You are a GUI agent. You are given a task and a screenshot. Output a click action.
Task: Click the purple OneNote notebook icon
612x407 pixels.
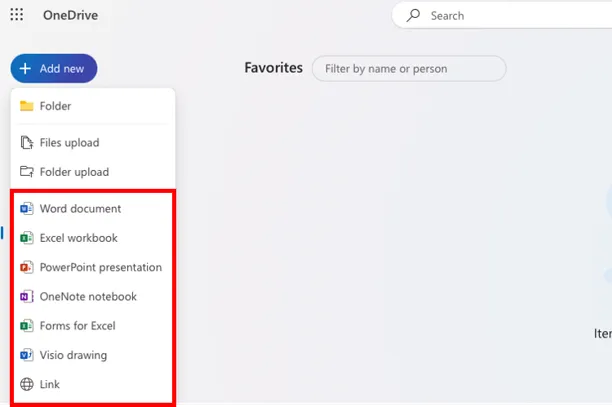coord(27,296)
